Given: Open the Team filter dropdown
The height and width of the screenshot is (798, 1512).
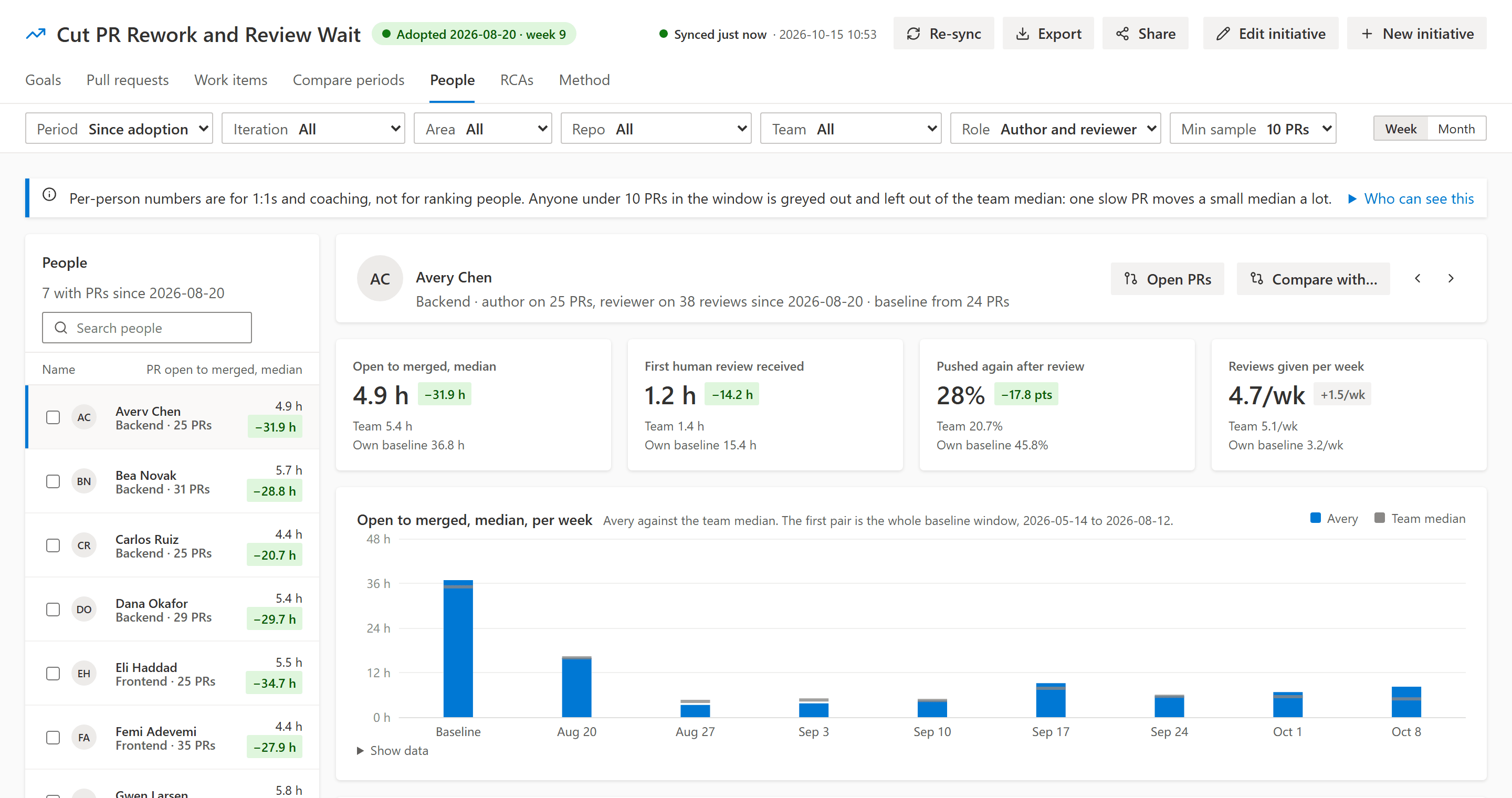Looking at the screenshot, I should [x=850, y=129].
